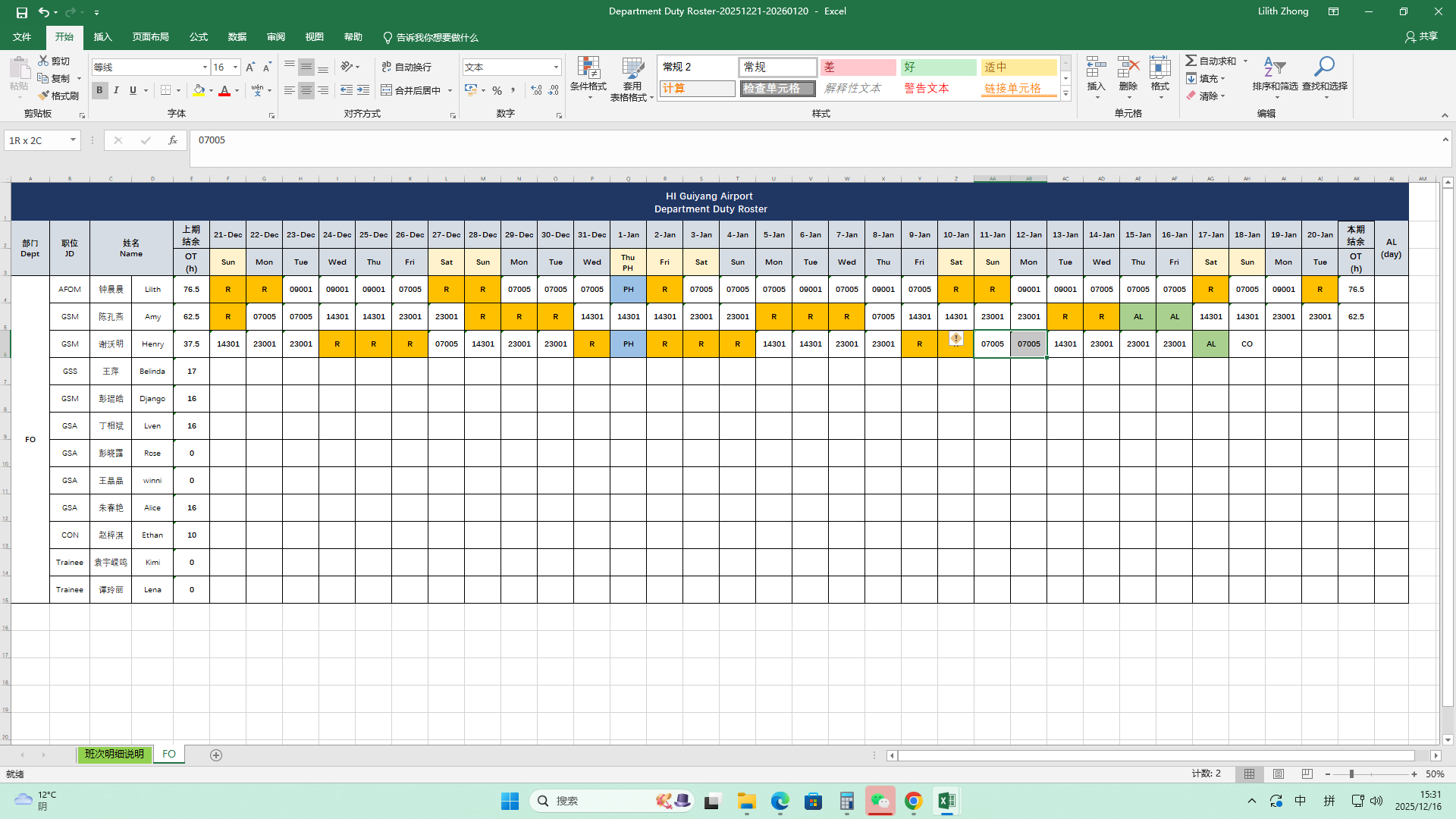Click the zoom level slider

[1351, 774]
